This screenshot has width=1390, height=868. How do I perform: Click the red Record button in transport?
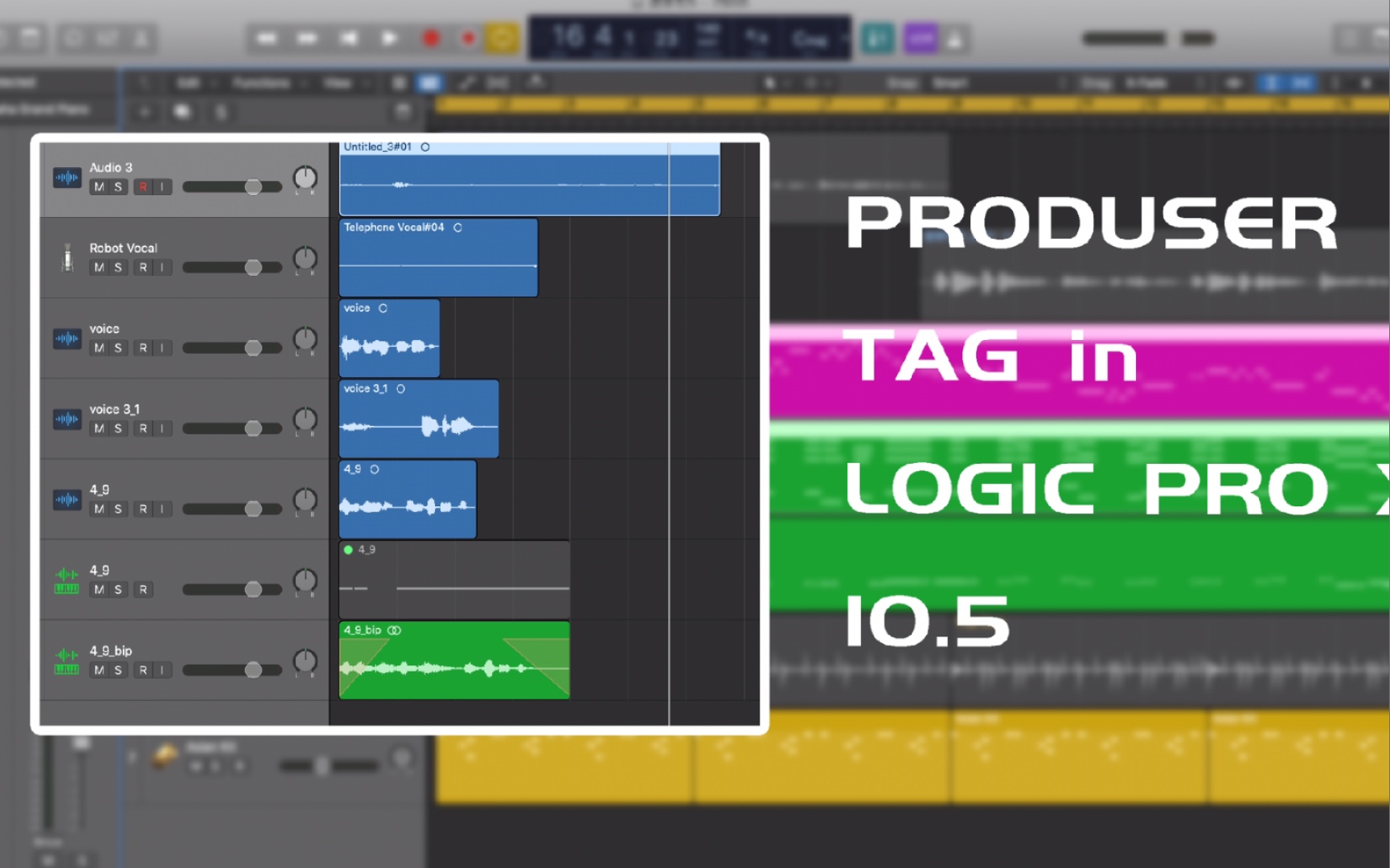[431, 38]
